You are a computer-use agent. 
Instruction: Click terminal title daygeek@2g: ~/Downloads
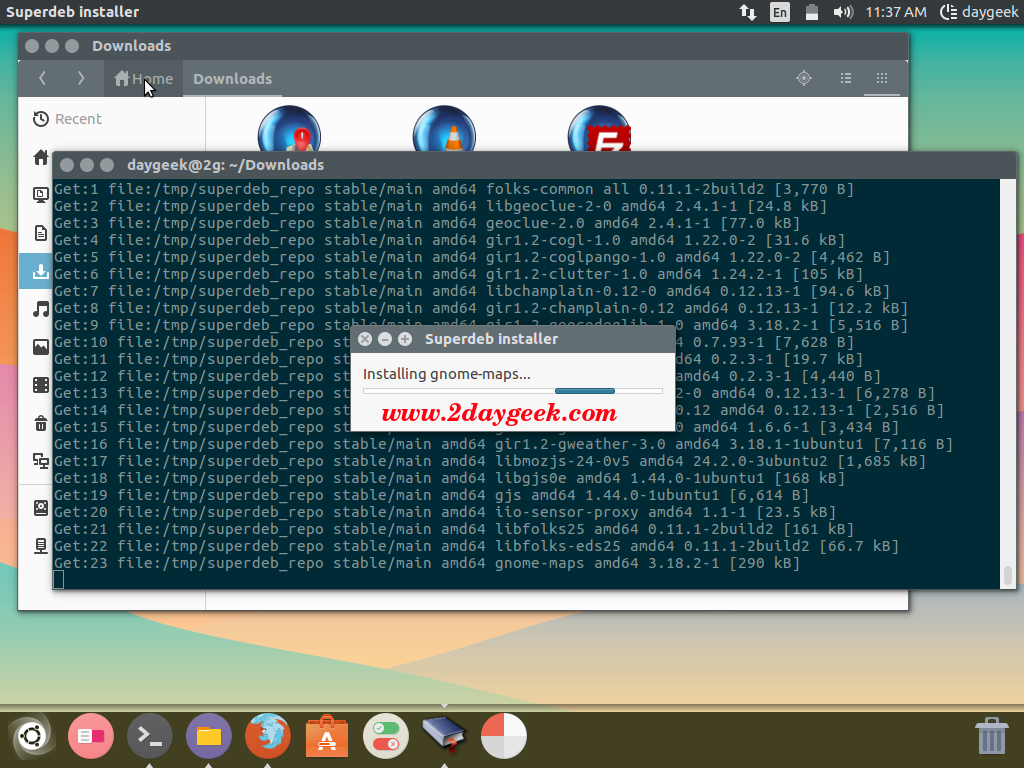(x=225, y=165)
